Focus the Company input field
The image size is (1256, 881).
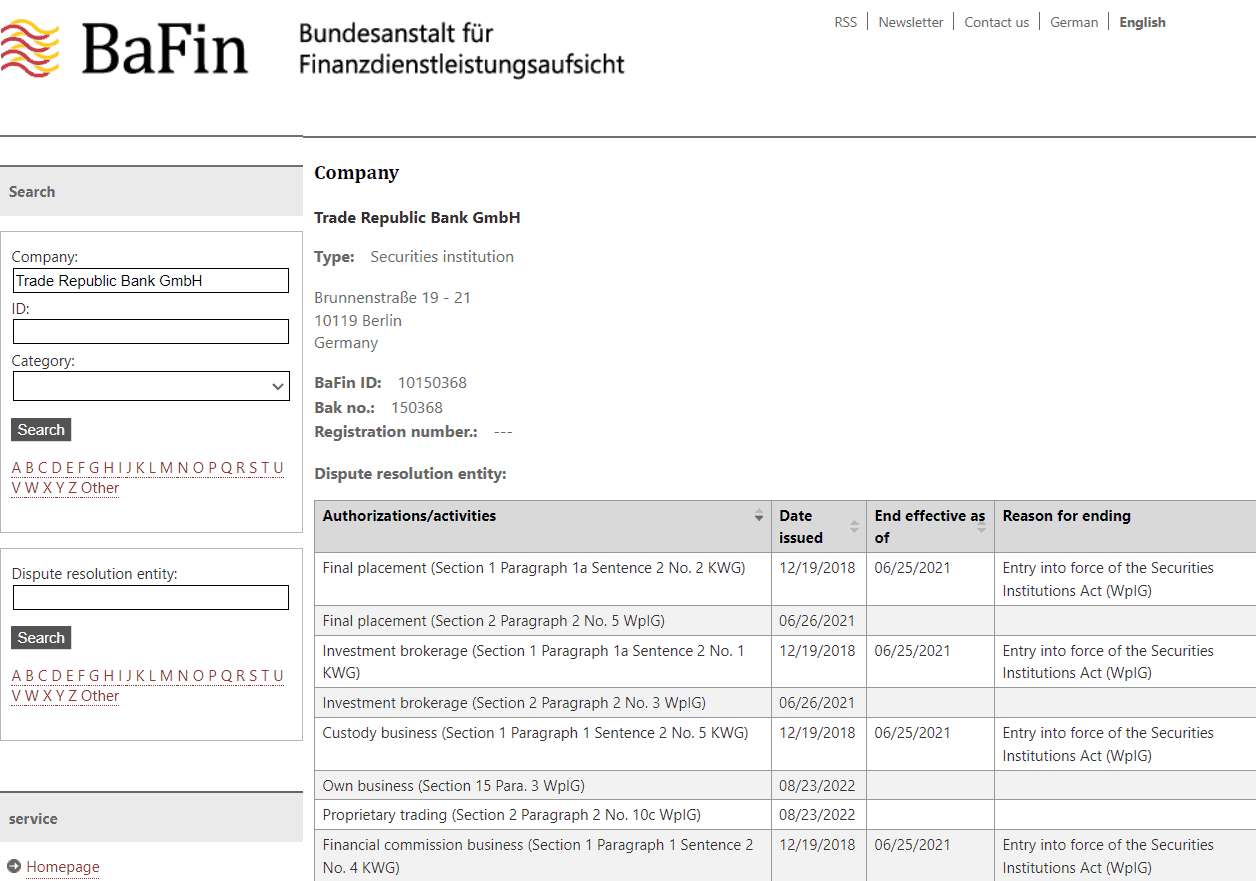click(151, 281)
